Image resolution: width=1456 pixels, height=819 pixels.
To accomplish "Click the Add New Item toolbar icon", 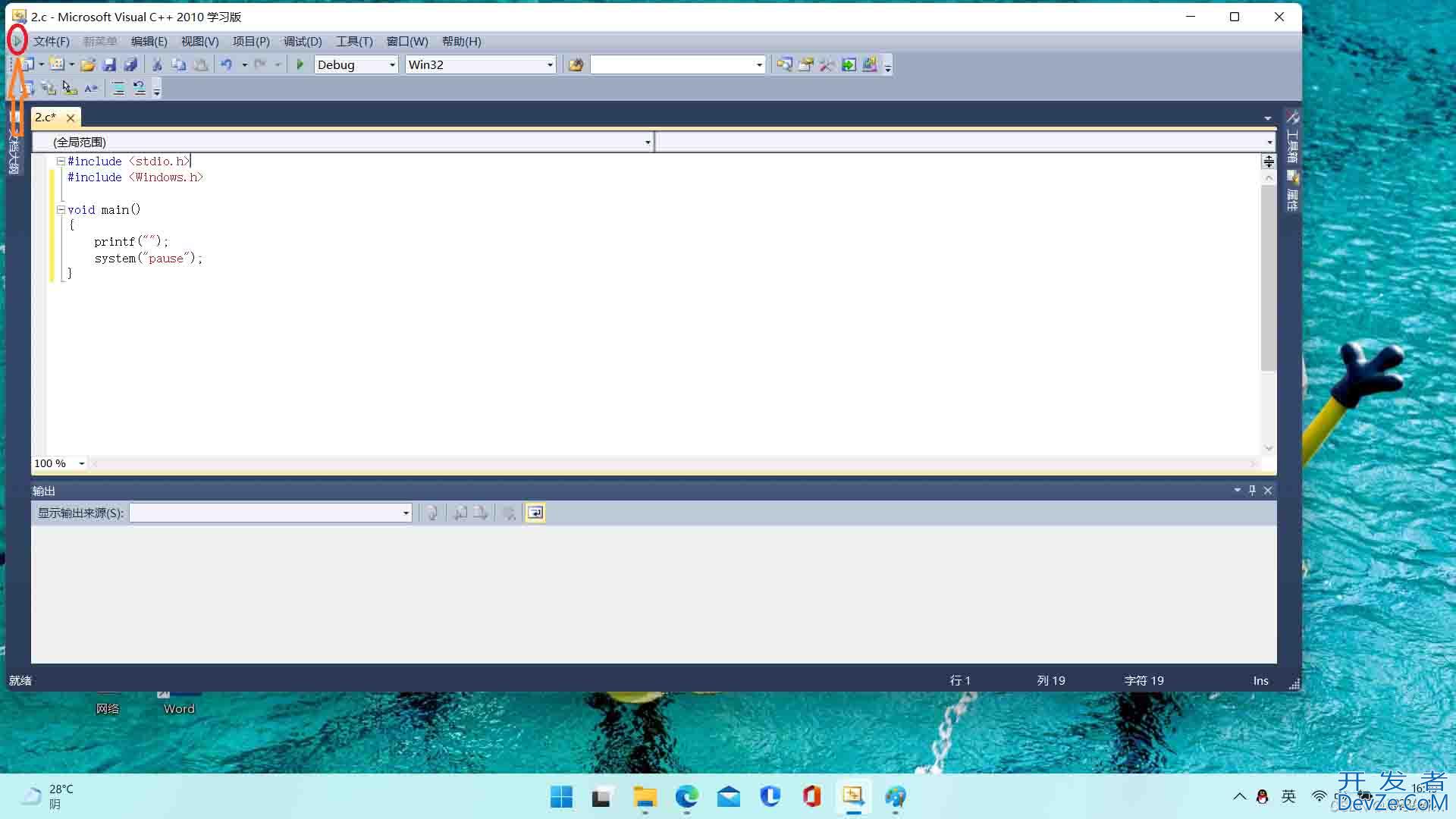I will 57,64.
